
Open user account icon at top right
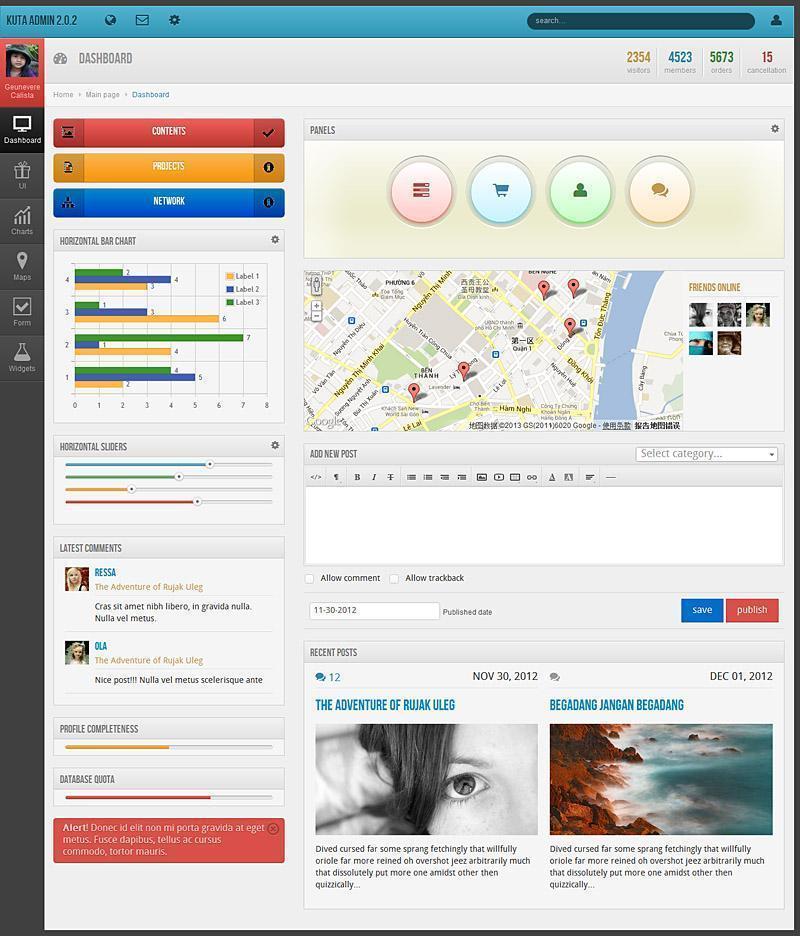click(776, 20)
